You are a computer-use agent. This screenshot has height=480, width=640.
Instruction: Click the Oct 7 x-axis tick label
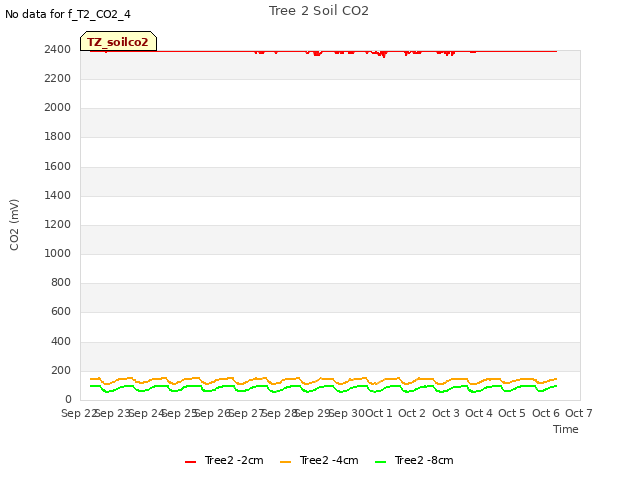tap(579, 413)
